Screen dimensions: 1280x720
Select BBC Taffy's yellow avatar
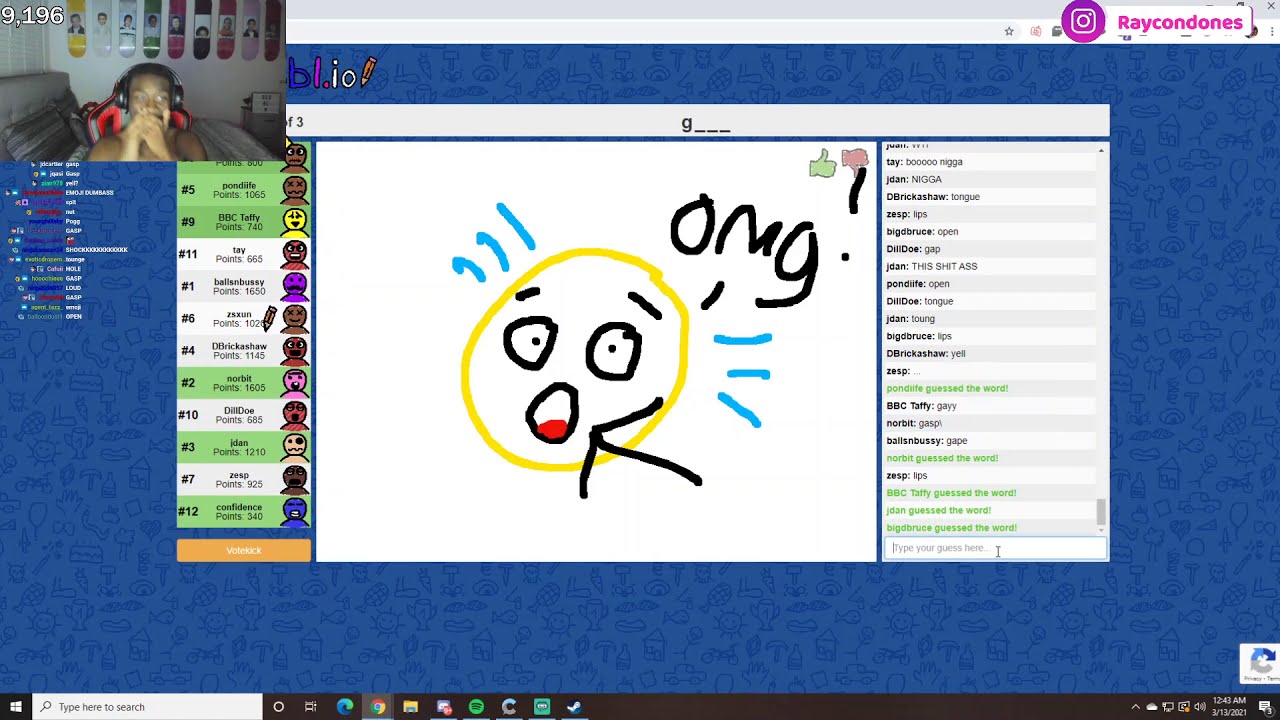point(295,221)
